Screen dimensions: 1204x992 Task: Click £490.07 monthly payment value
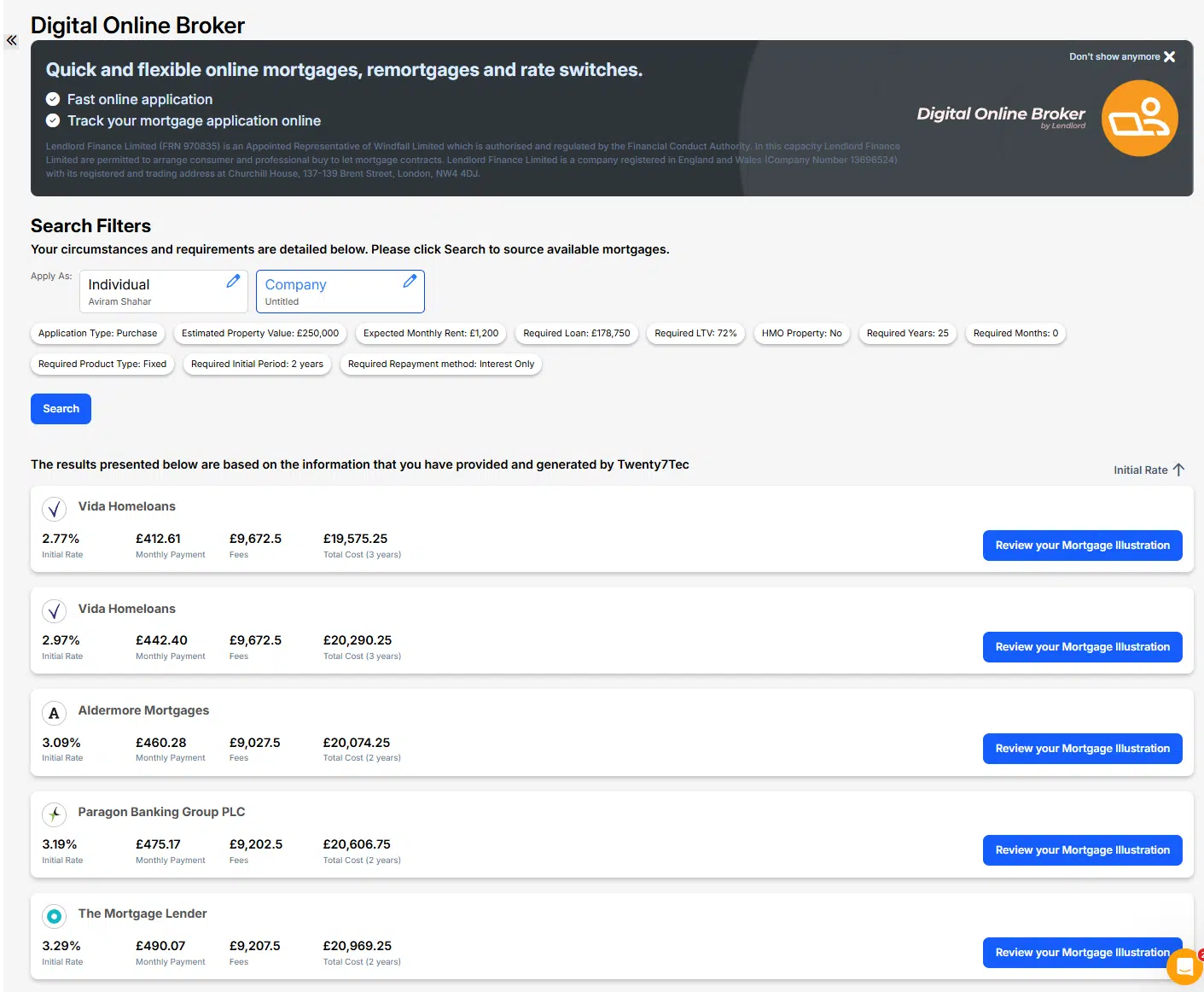click(x=160, y=946)
